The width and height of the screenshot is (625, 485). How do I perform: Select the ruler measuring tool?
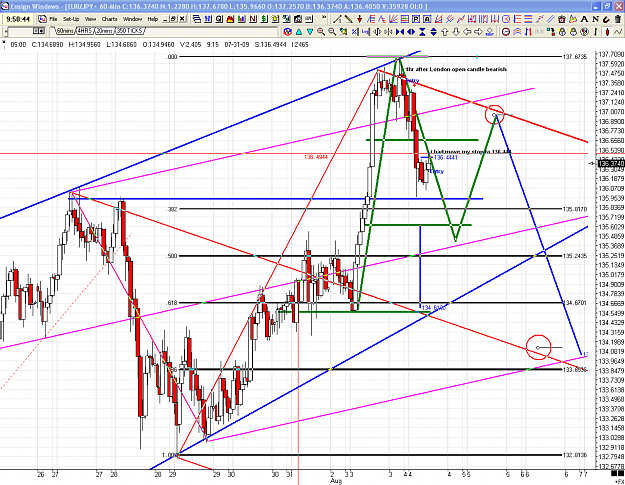[348, 19]
